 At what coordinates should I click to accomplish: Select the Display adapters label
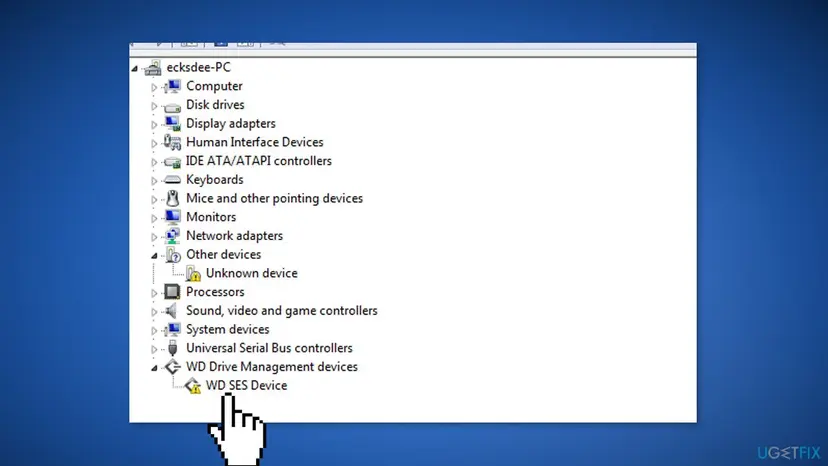pyautogui.click(x=231, y=124)
